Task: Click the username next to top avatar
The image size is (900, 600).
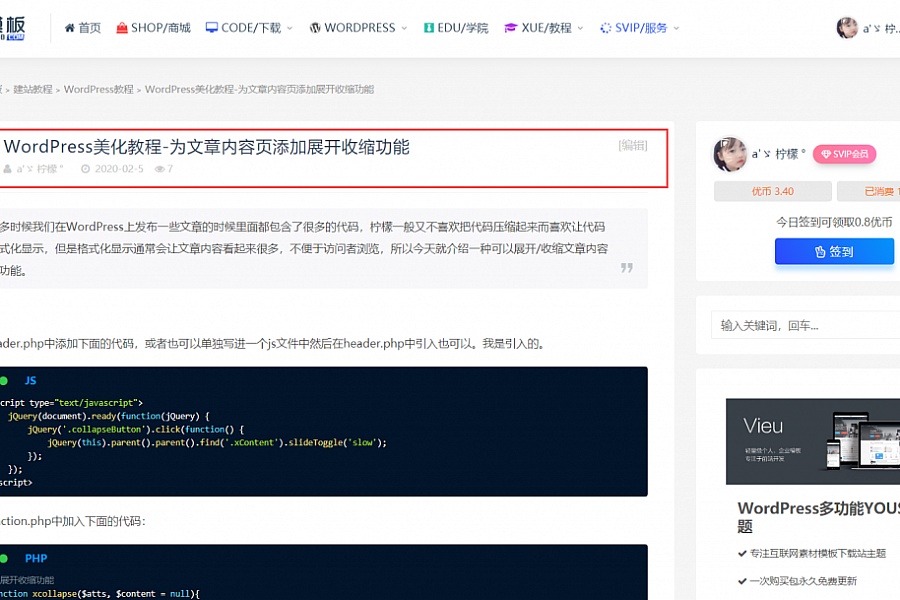Action: pos(881,28)
